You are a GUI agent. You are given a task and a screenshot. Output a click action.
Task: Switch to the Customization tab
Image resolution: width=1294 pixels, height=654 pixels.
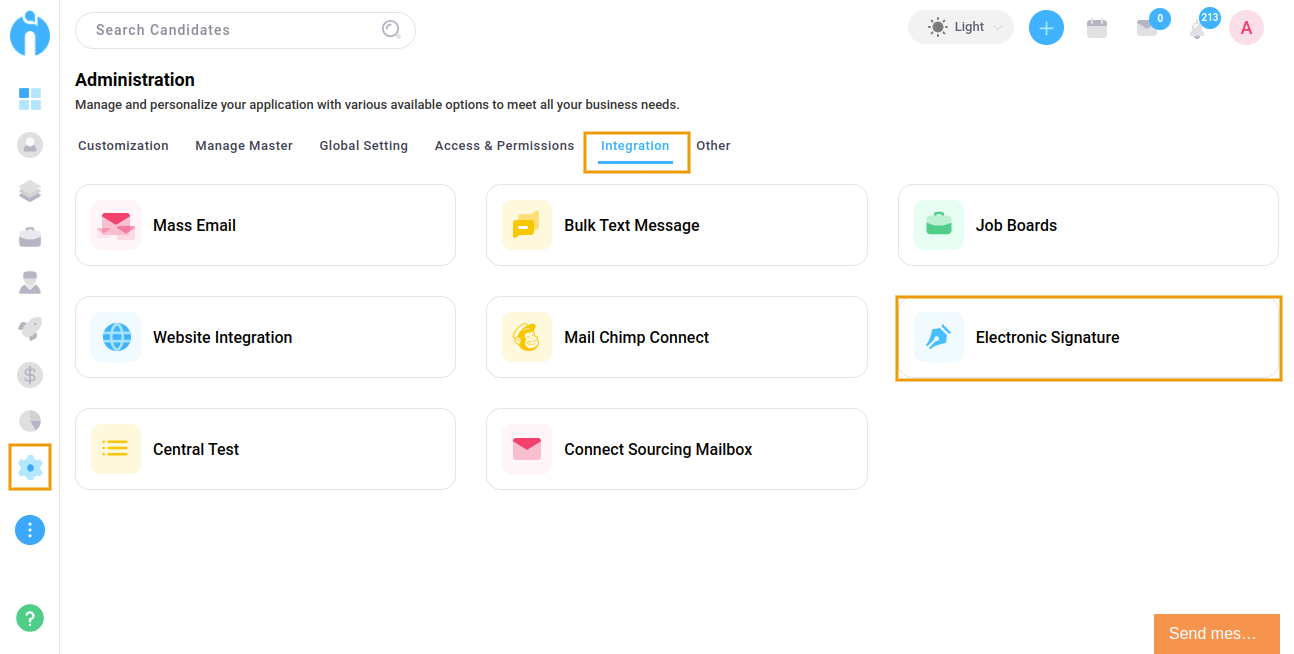tap(123, 146)
